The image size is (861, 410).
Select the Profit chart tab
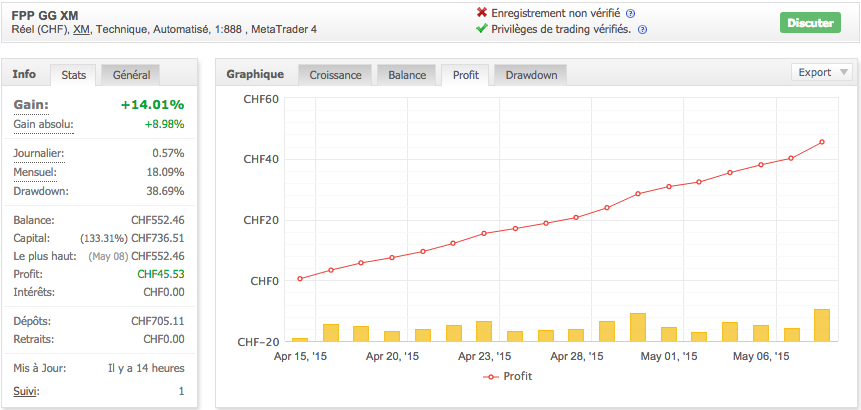click(465, 75)
